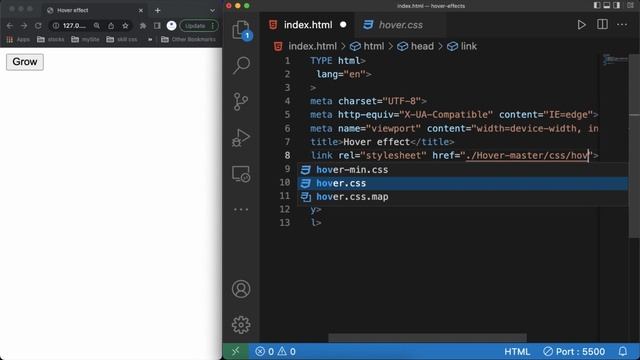The height and width of the screenshot is (360, 640).
Task: Click the Grow button in the browser page
Action: tap(24, 62)
